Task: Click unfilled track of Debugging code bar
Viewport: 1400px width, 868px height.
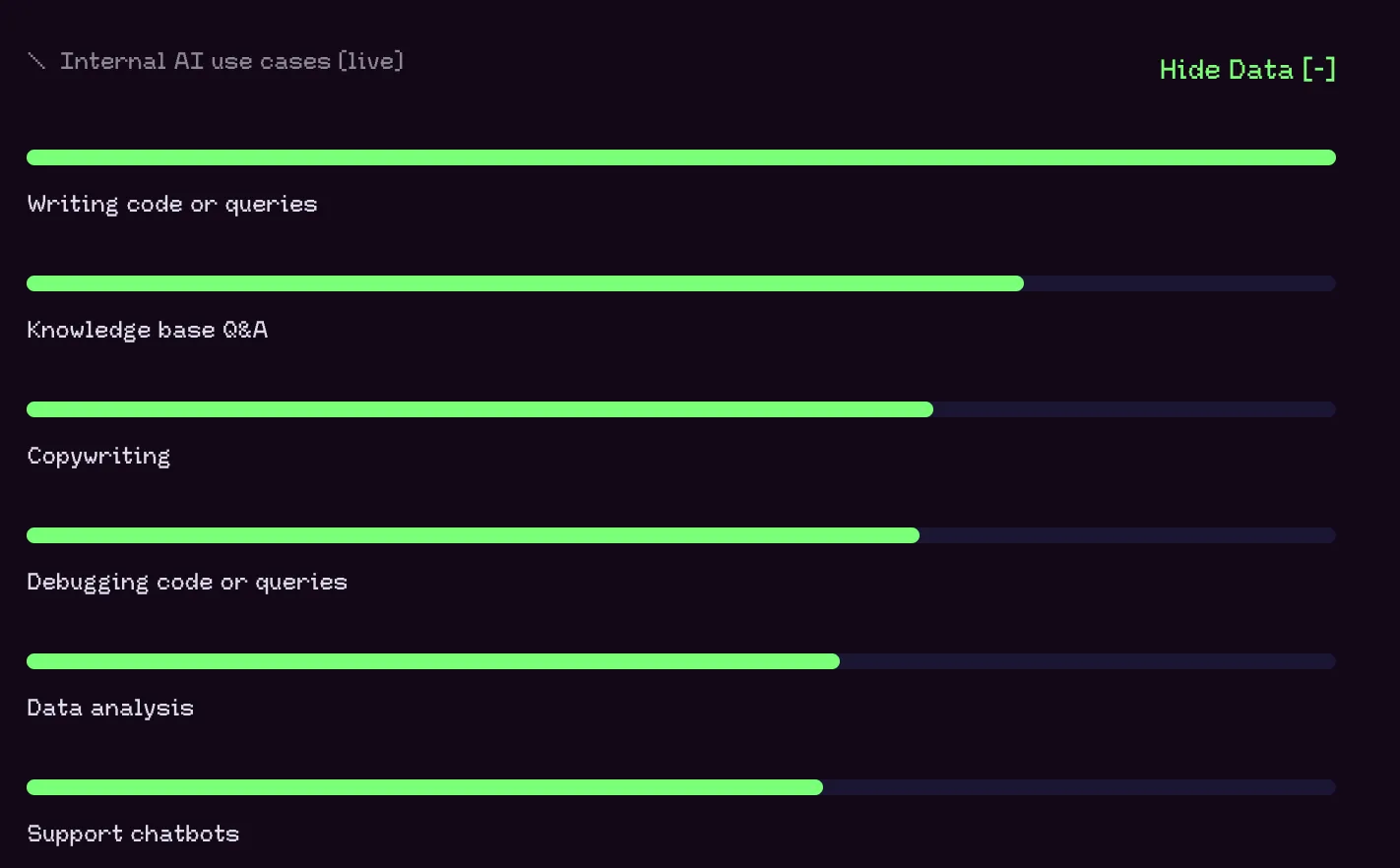Action: (1127, 535)
